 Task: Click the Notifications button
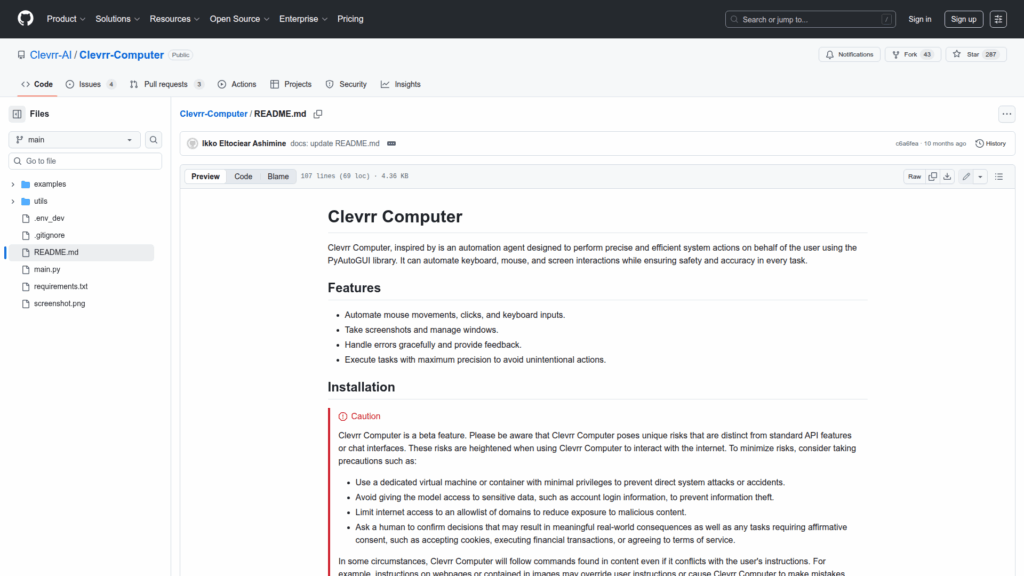point(850,54)
